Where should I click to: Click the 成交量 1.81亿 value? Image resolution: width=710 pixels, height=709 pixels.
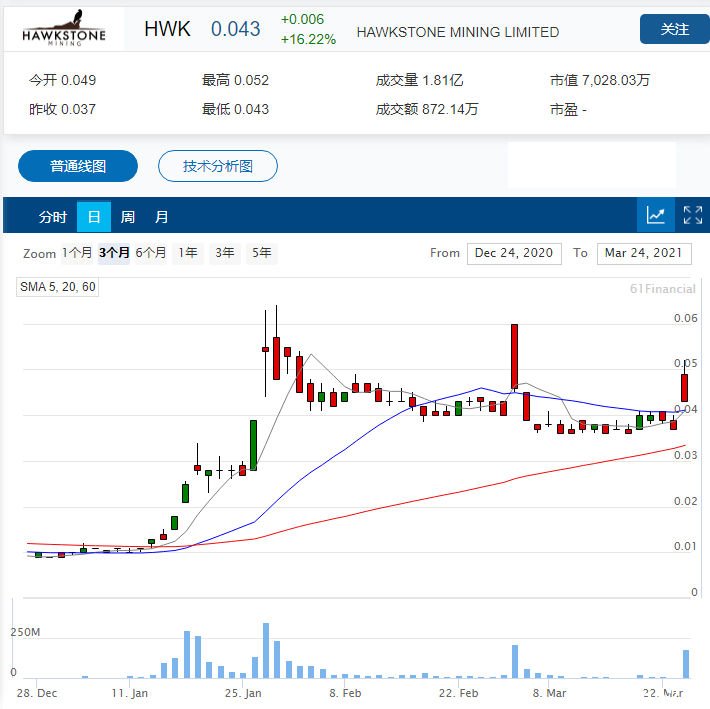(x=419, y=80)
